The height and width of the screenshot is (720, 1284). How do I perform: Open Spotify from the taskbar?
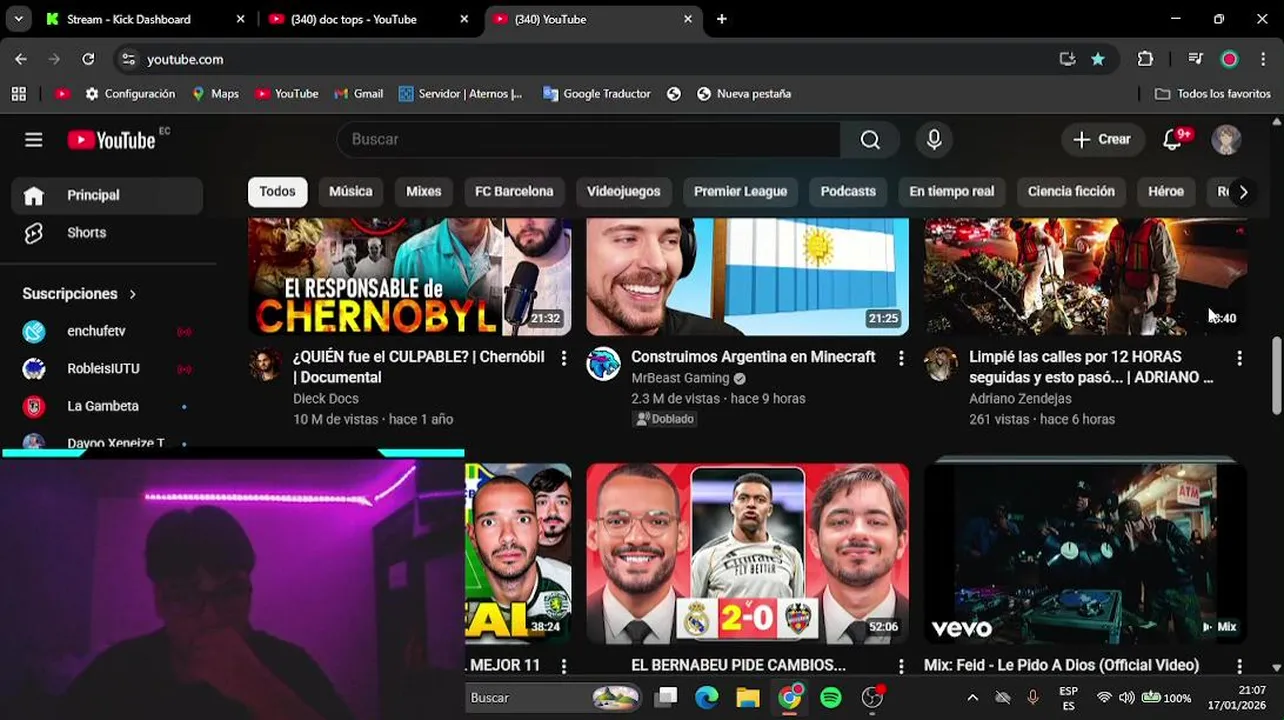(831, 698)
